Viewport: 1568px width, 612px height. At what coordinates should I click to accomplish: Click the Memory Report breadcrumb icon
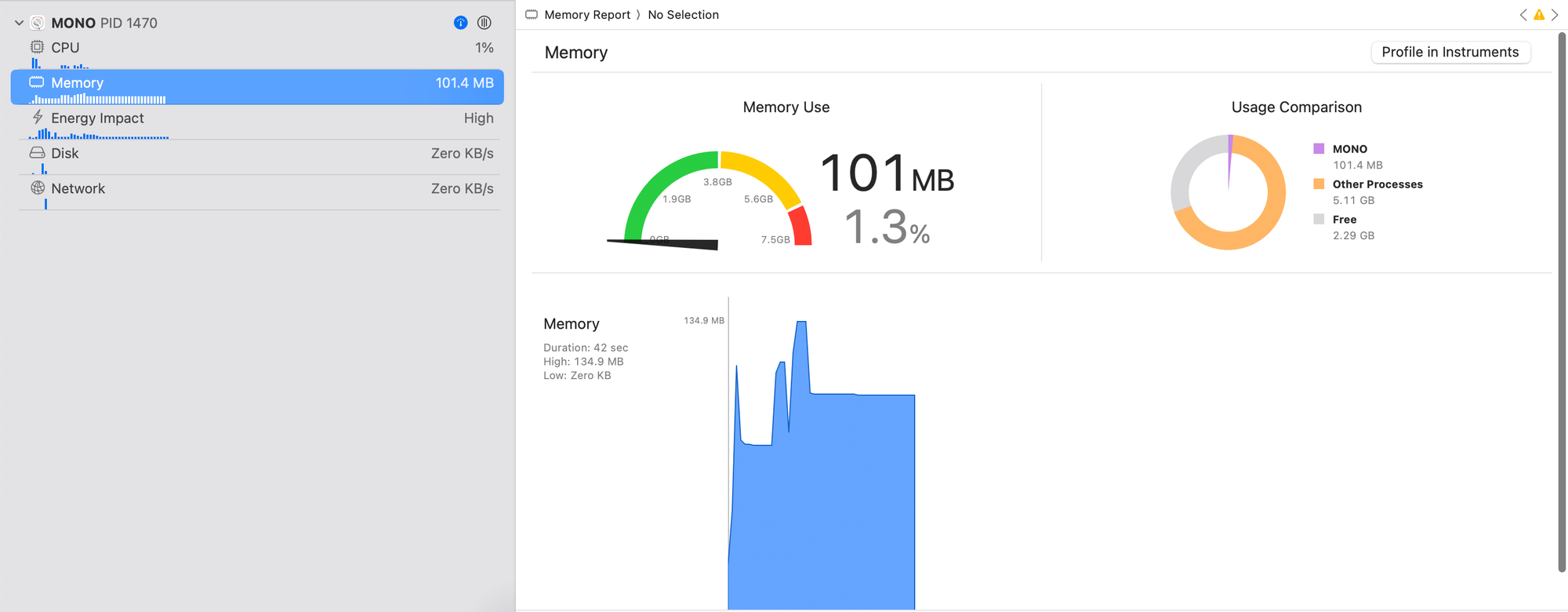(x=532, y=15)
